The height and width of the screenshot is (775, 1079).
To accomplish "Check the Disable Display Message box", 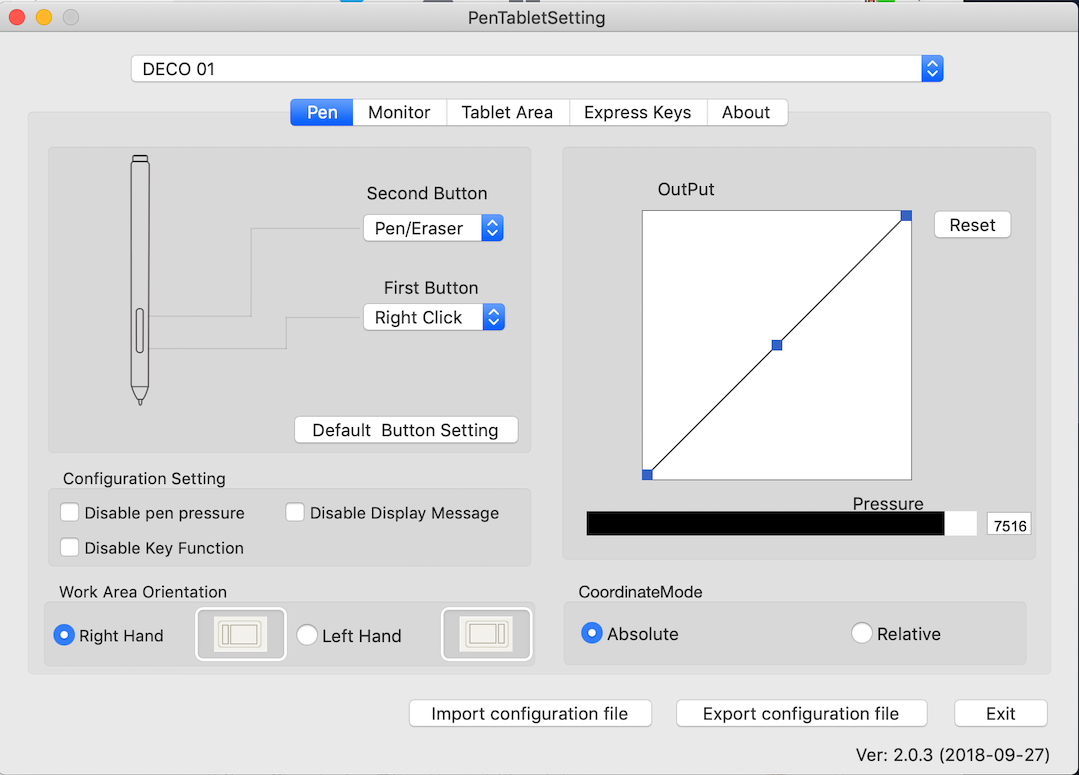I will [295, 513].
